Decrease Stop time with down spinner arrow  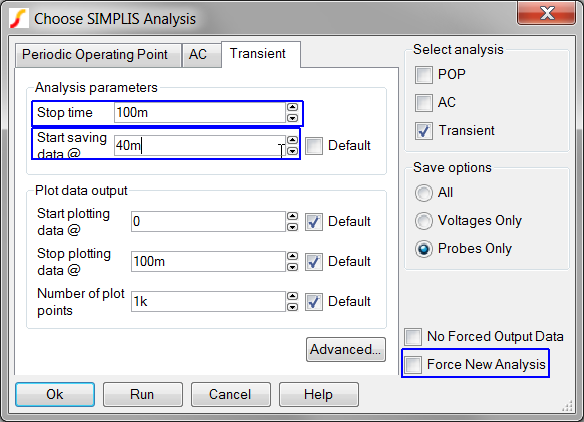(x=292, y=118)
